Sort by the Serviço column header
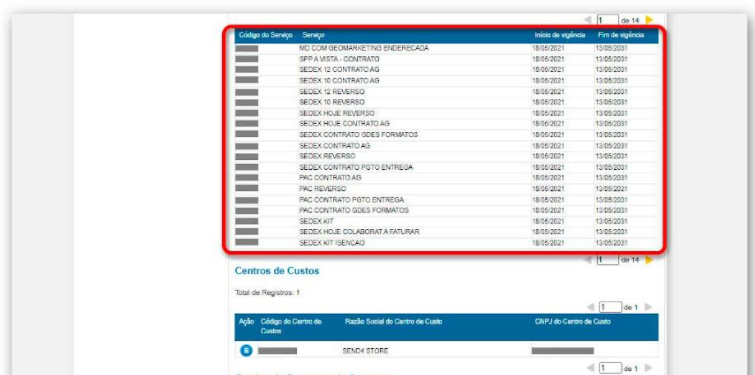The width and height of the screenshot is (755, 375). [x=313, y=35]
